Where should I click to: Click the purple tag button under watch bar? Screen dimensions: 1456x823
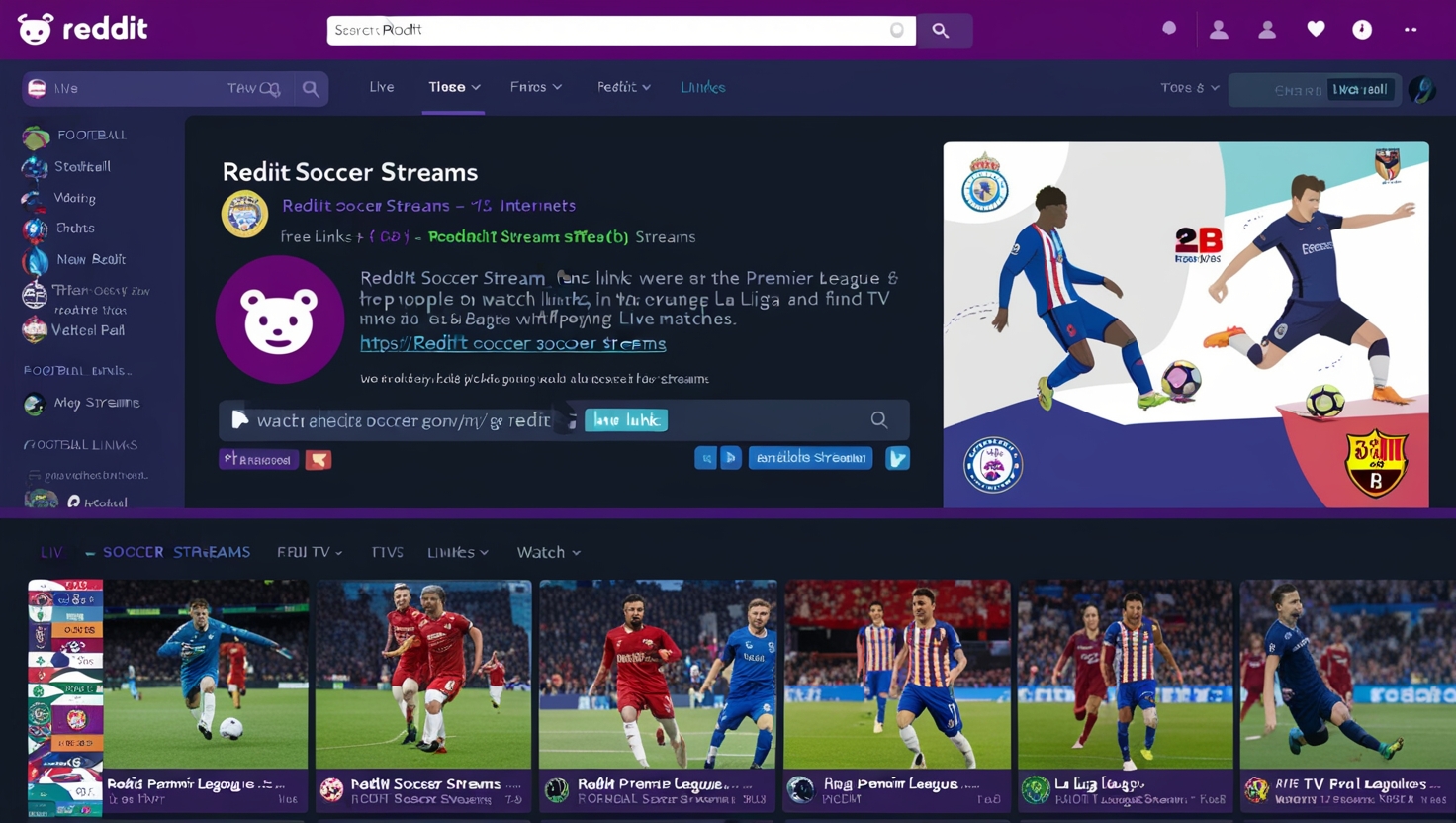pyautogui.click(x=258, y=459)
